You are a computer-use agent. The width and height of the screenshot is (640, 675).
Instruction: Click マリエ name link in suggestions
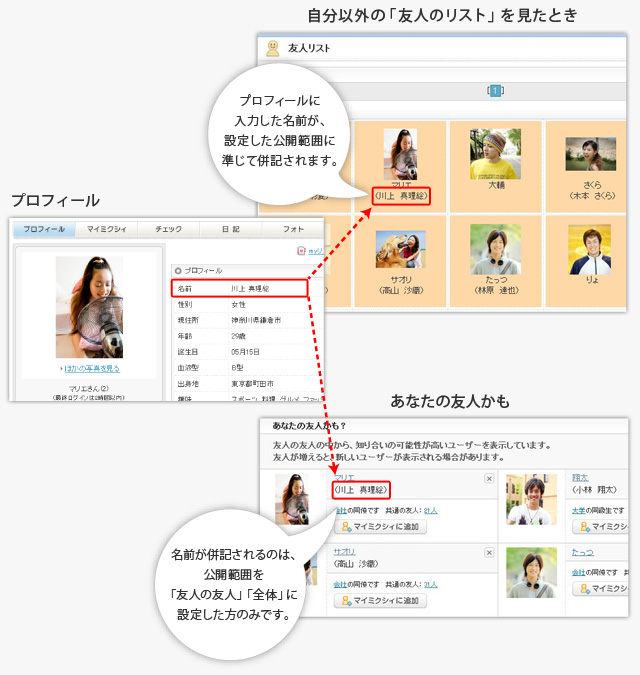tap(344, 478)
